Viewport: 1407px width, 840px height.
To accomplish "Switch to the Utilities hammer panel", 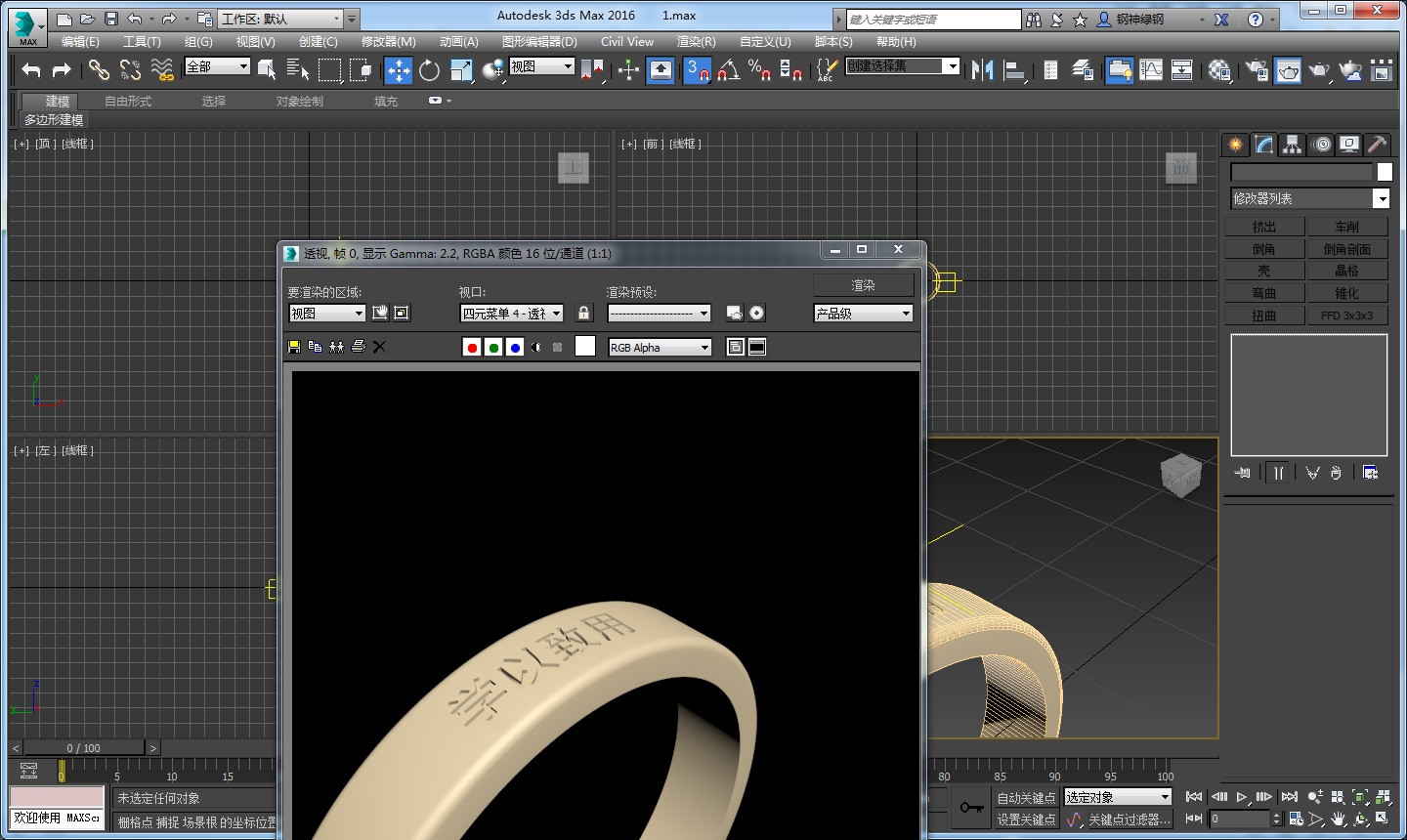I will click(1377, 145).
